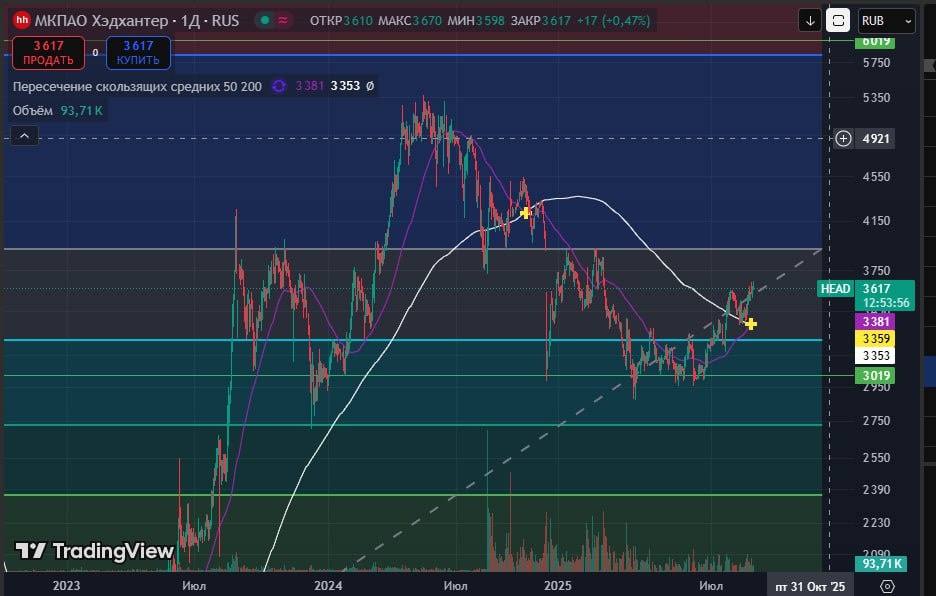
Task: Click the down arrow button near RUB
Action: 810,21
